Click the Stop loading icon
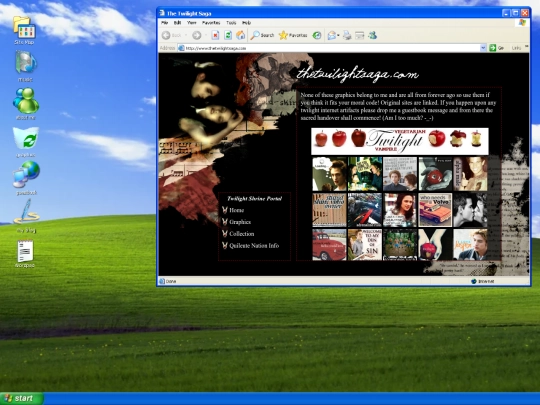 215,35
